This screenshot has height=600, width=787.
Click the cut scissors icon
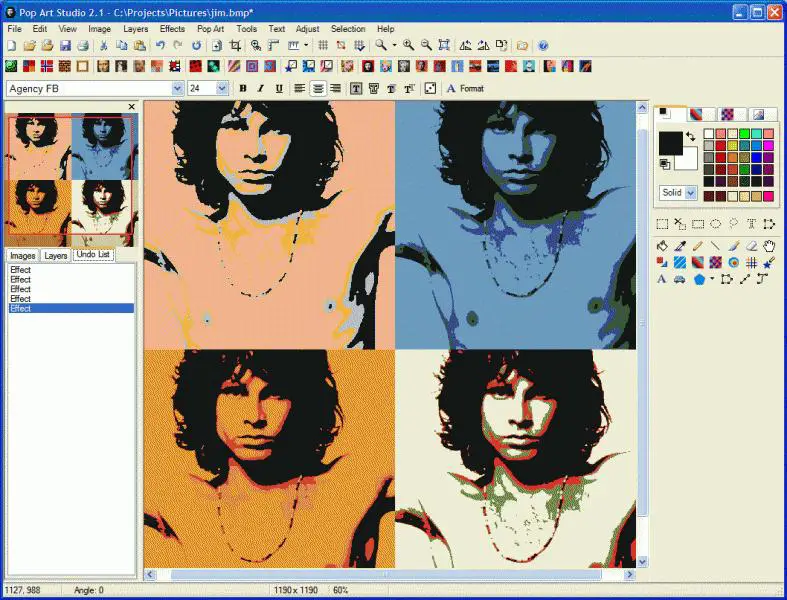click(x=103, y=46)
